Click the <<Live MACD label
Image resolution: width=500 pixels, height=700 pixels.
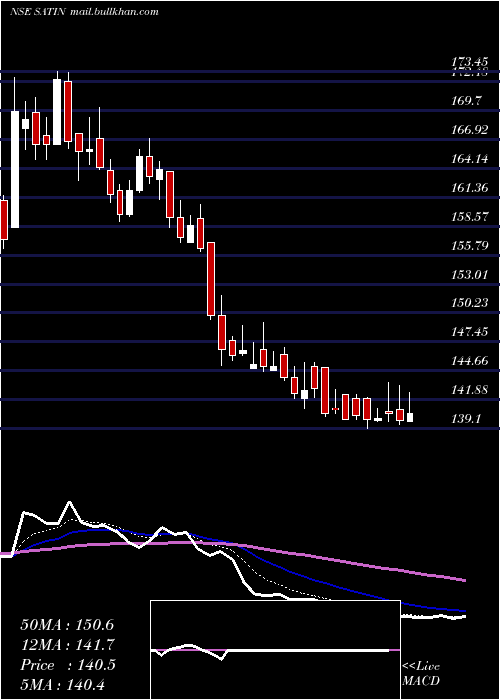pyautogui.click(x=421, y=674)
